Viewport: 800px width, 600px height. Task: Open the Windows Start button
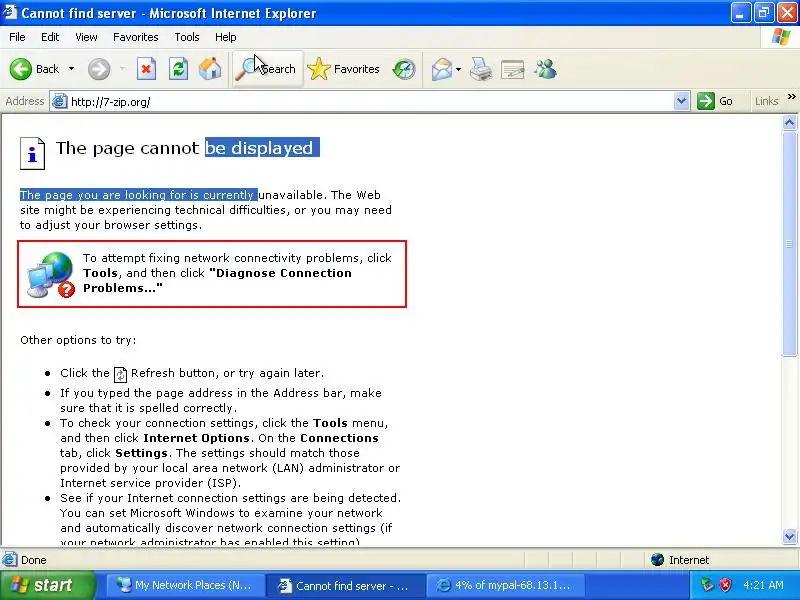pos(47,585)
